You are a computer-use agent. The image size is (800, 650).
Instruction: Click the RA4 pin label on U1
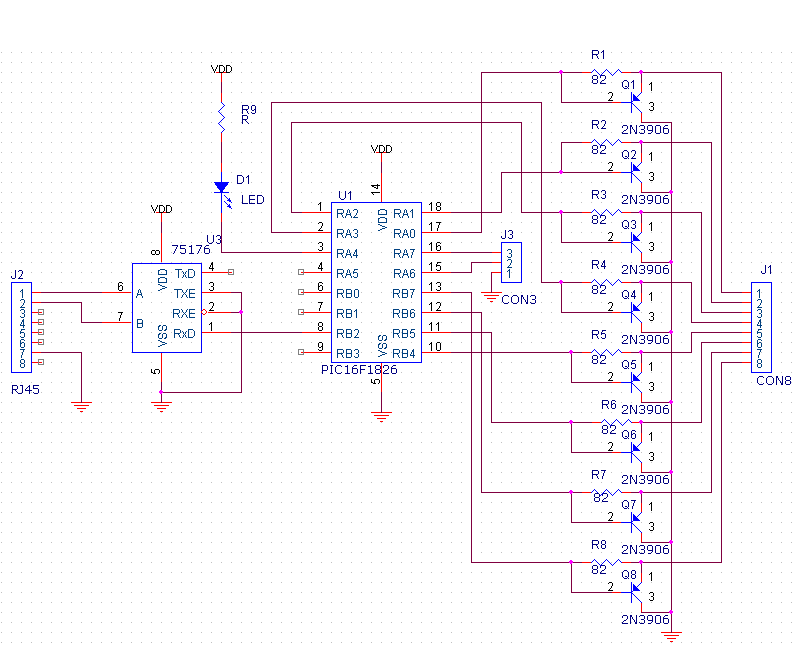pos(347,254)
